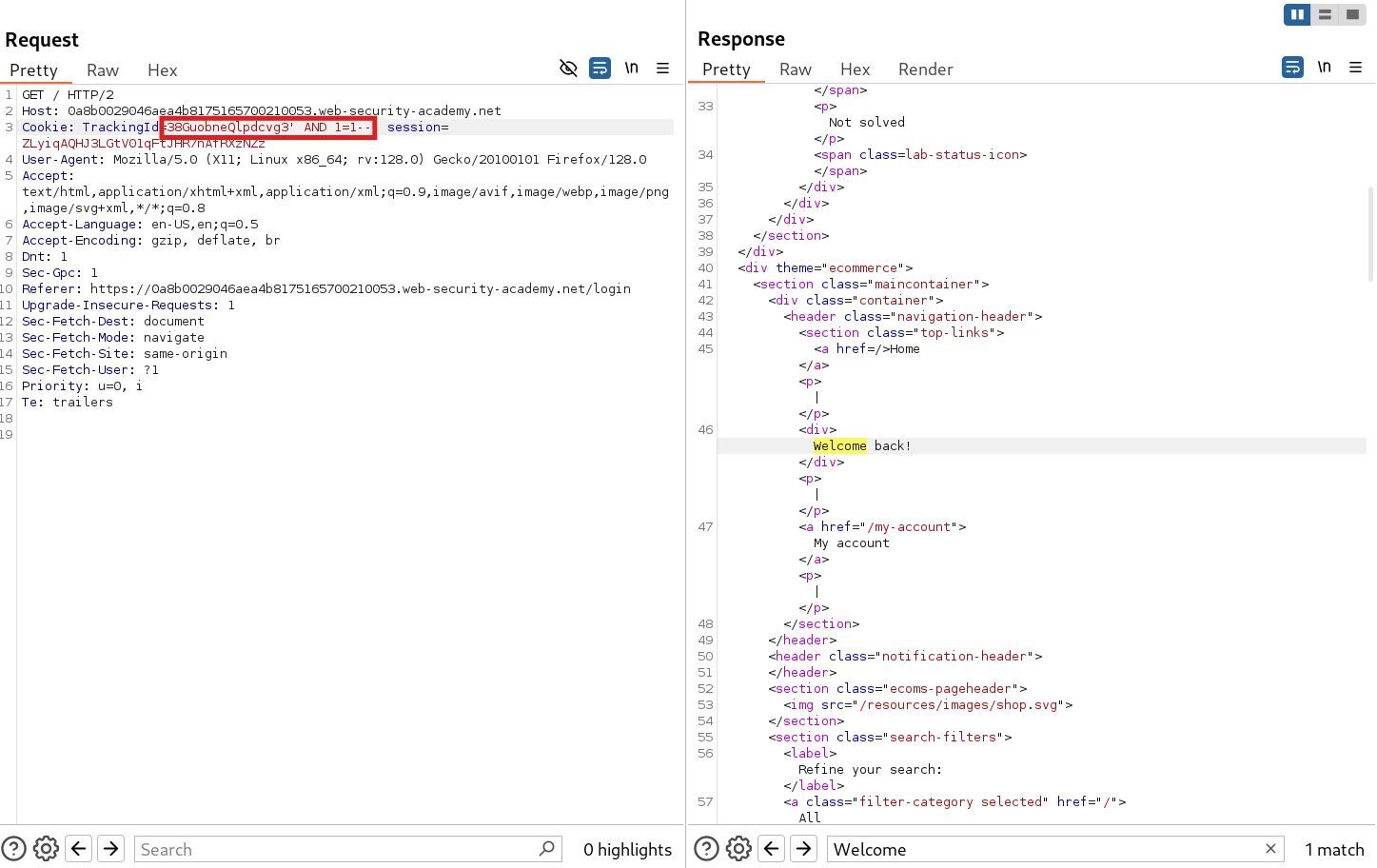The width and height of the screenshot is (1377, 868).
Task: Open Response panel hamburger options menu
Action: pos(1356,68)
